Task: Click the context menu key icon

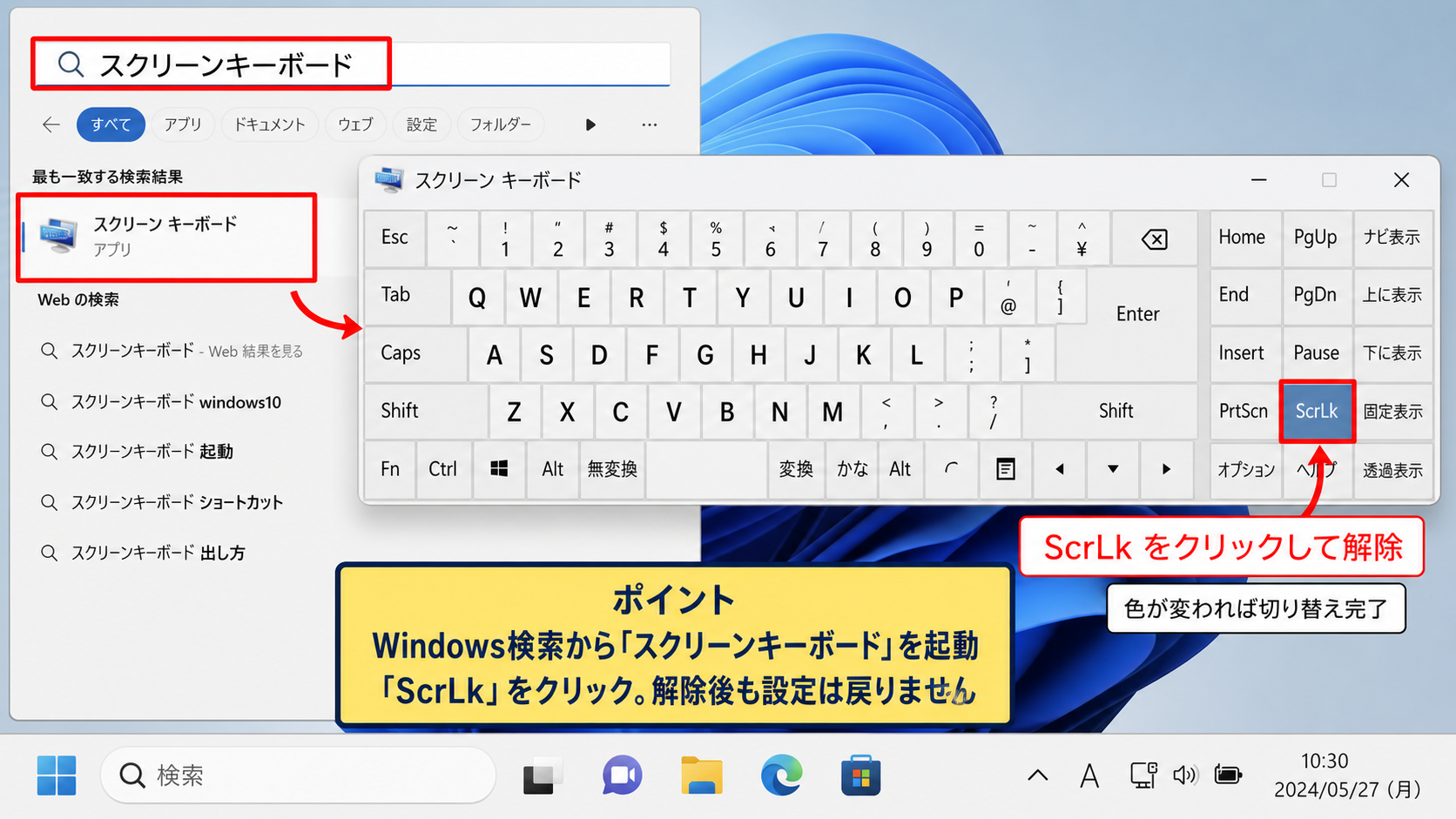Action: point(1006,469)
